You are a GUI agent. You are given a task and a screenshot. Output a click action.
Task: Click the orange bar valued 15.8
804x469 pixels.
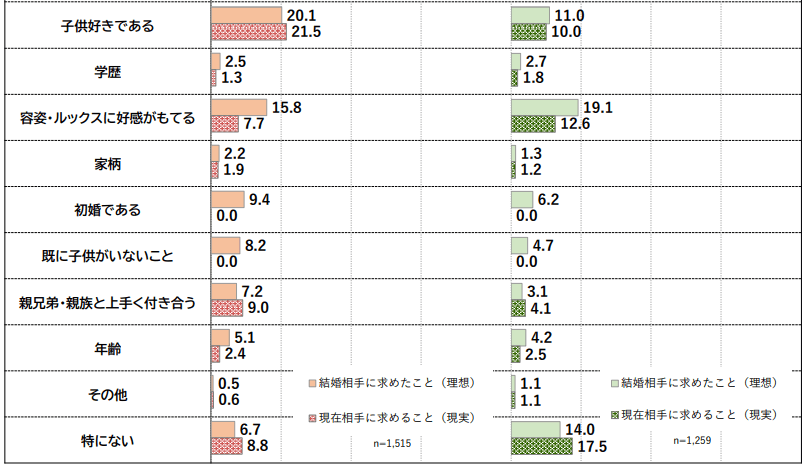[x=239, y=107]
